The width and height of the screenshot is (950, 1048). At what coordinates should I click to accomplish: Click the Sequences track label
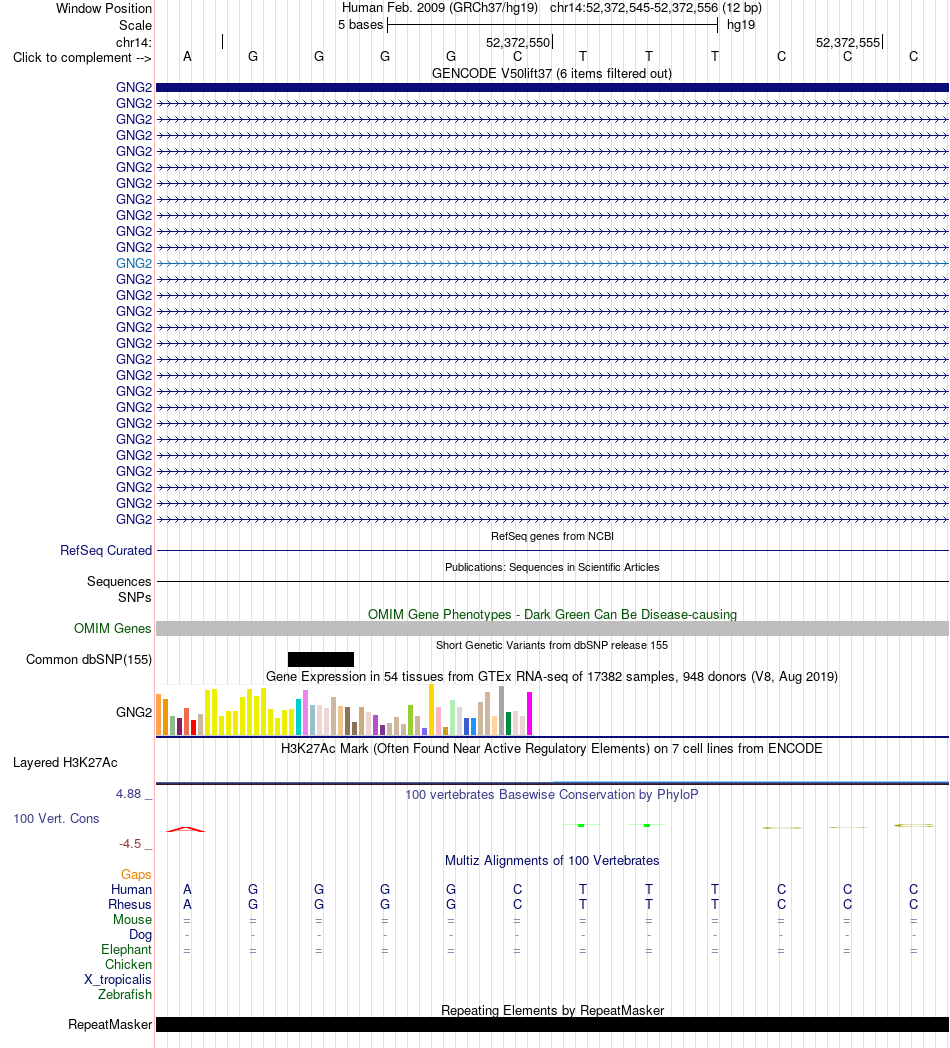[x=119, y=581]
